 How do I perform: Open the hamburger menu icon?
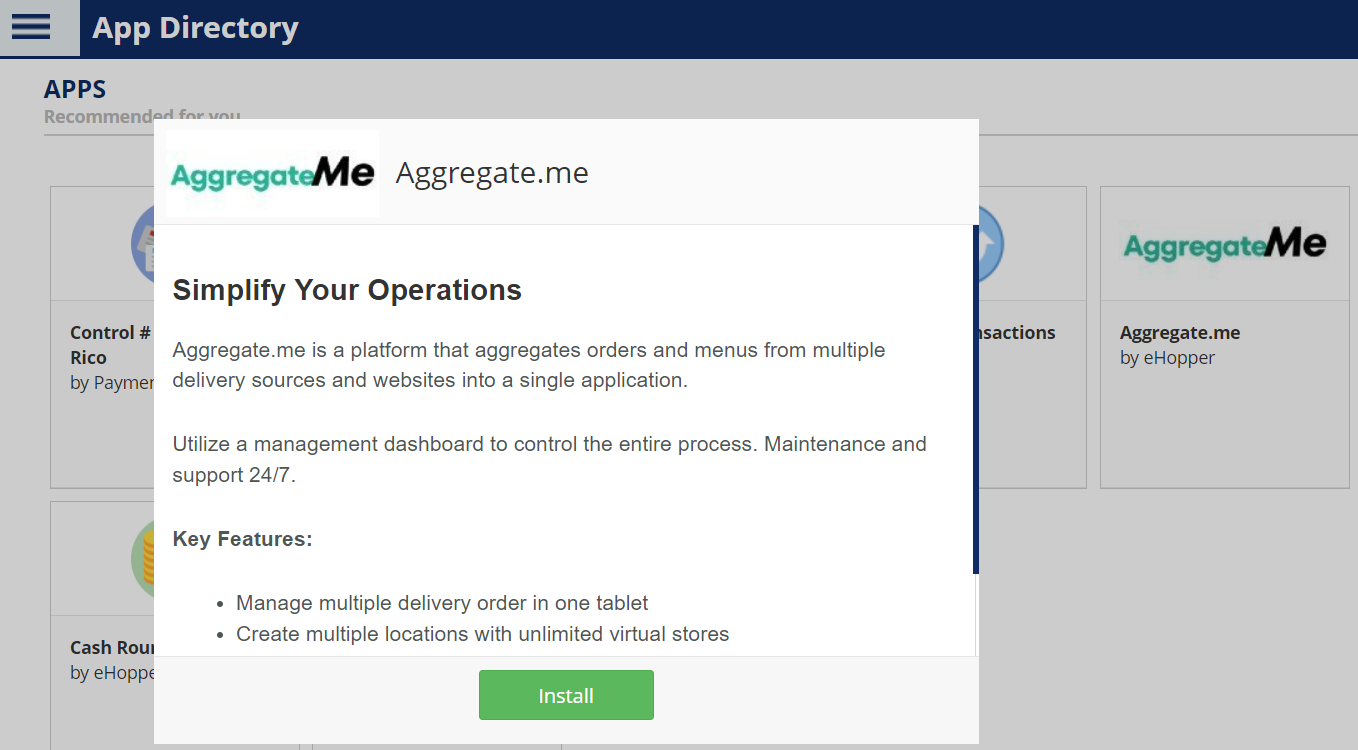pos(31,27)
